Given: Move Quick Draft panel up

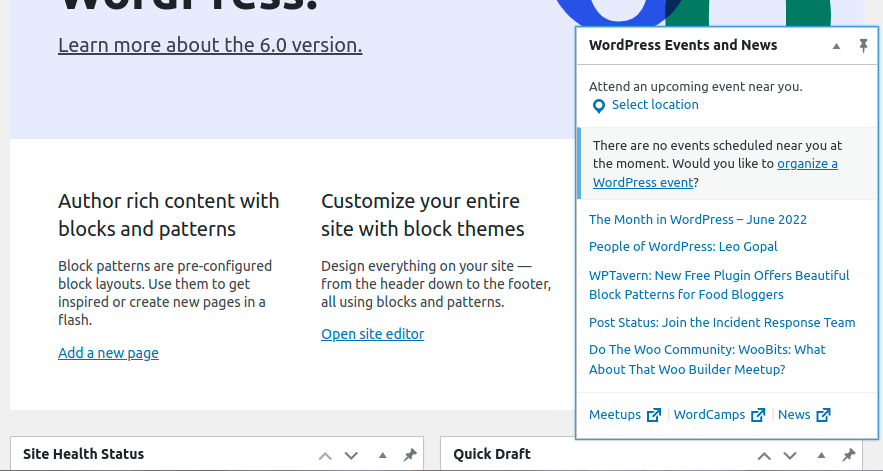Looking at the screenshot, I should coord(764,455).
